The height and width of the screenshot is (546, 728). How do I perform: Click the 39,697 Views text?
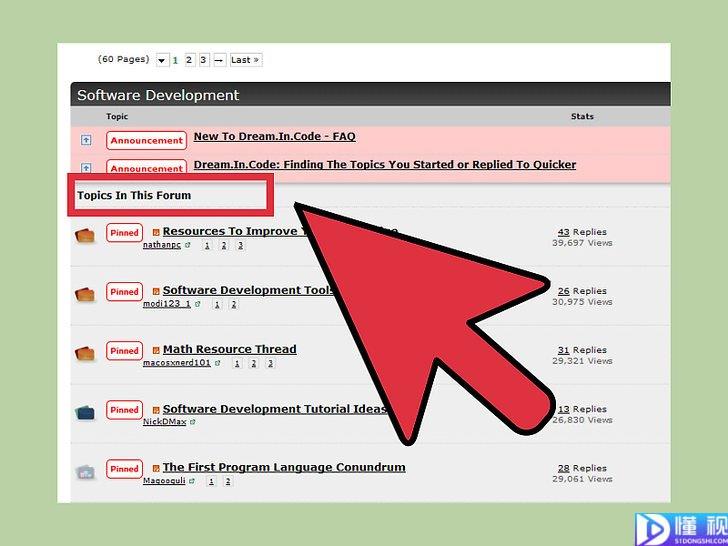coord(582,243)
